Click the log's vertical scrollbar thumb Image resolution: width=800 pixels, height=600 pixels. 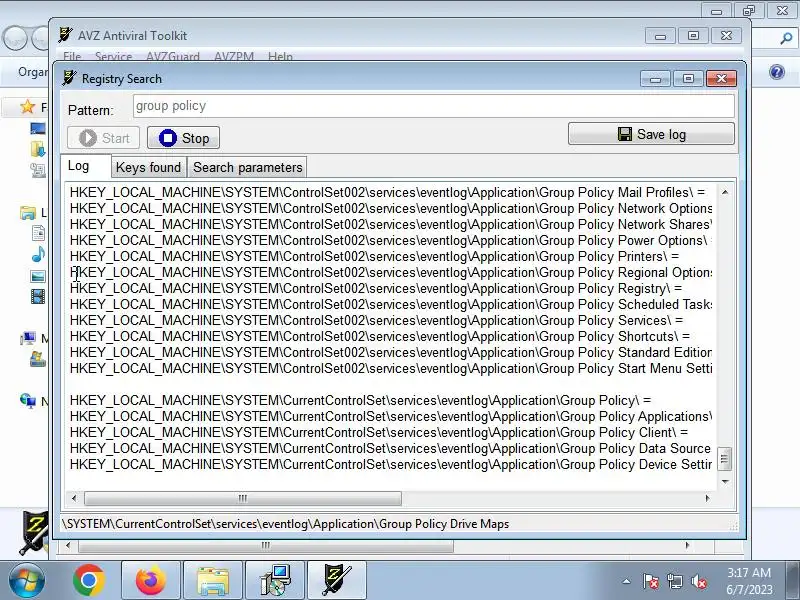(x=724, y=459)
